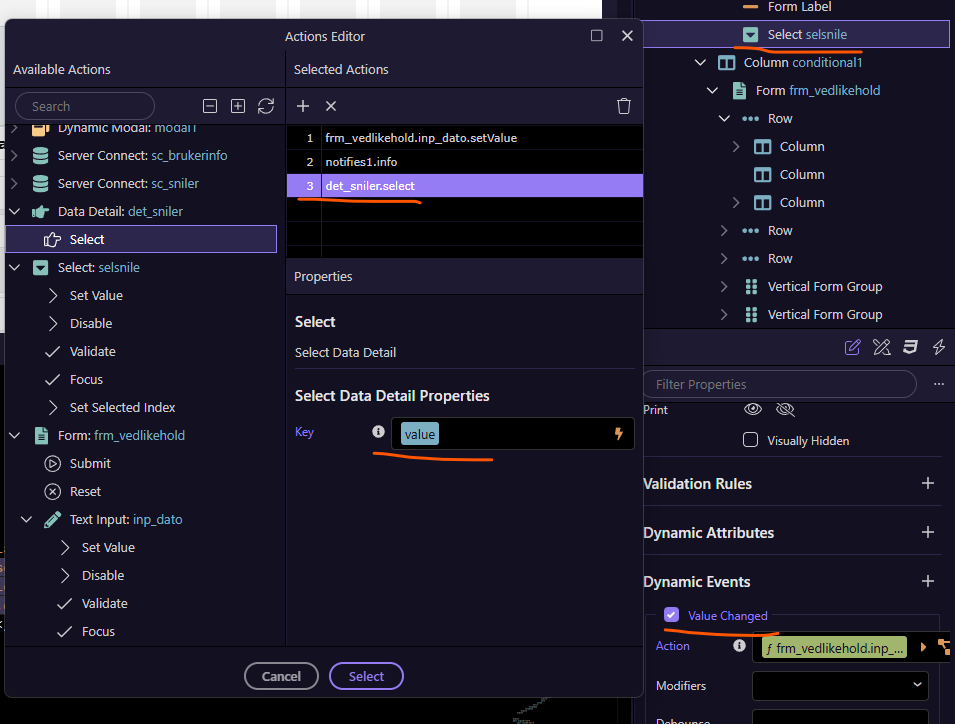Open the edit properties tab icon
The image size is (955, 724).
[x=853, y=347]
